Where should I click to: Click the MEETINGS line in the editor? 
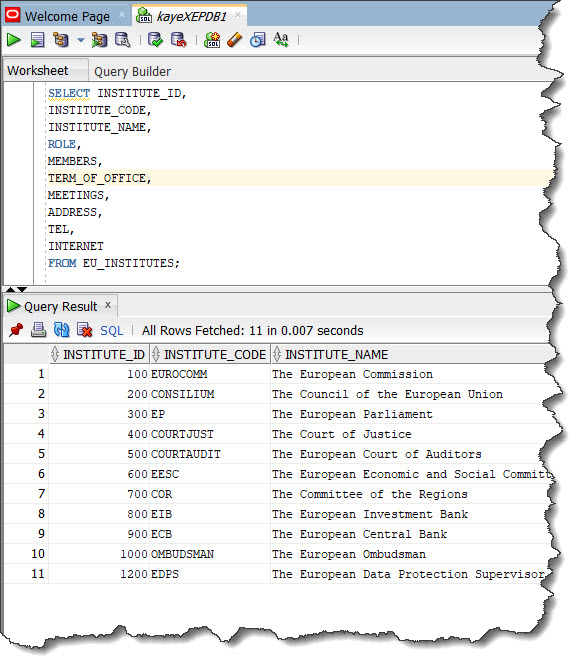[79, 195]
